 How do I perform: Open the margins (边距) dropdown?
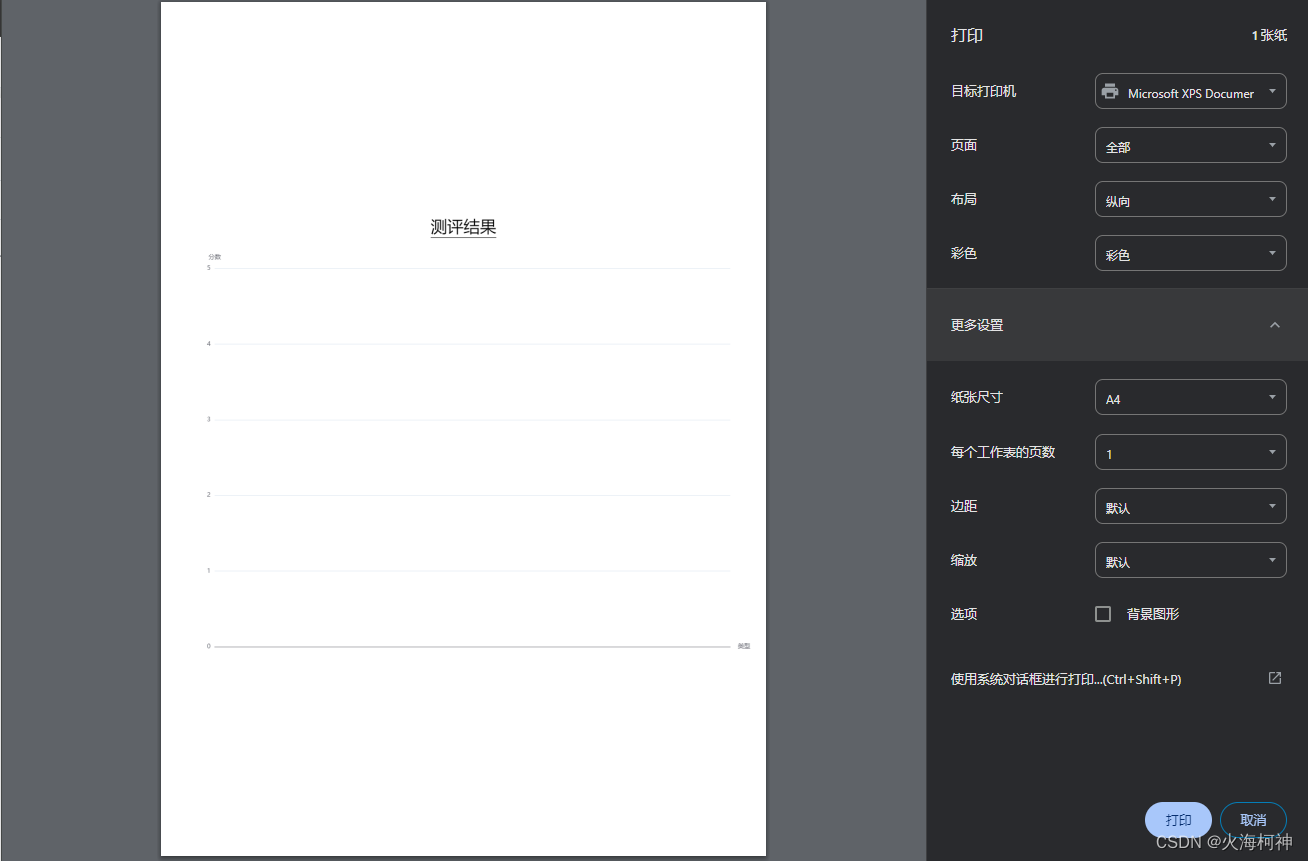pyautogui.click(x=1190, y=506)
